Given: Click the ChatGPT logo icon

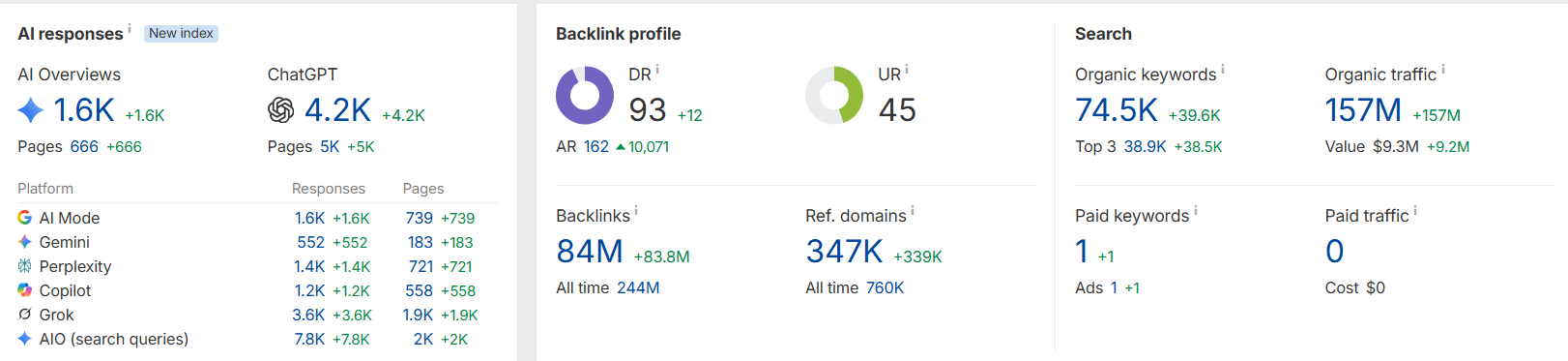Looking at the screenshot, I should coord(280,110).
